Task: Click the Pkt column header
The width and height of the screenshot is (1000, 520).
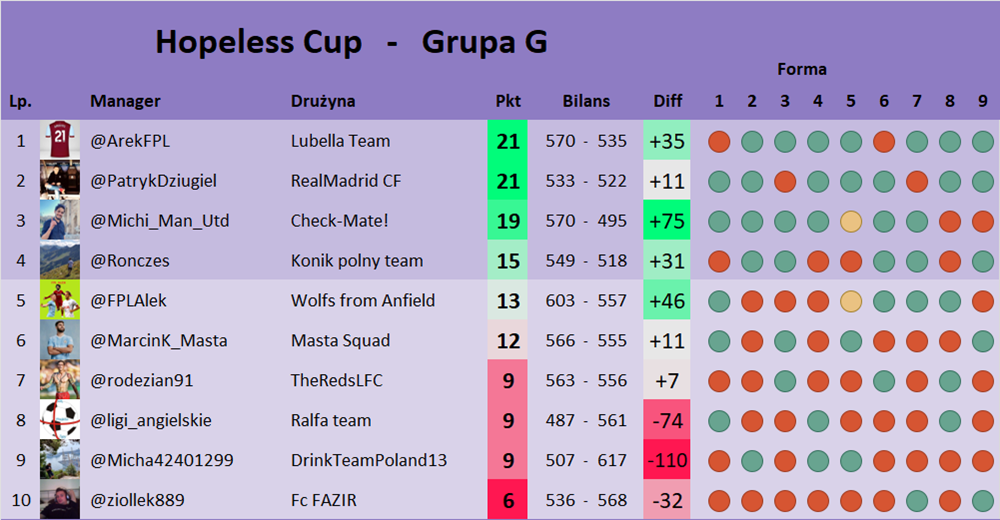Action: click(508, 101)
